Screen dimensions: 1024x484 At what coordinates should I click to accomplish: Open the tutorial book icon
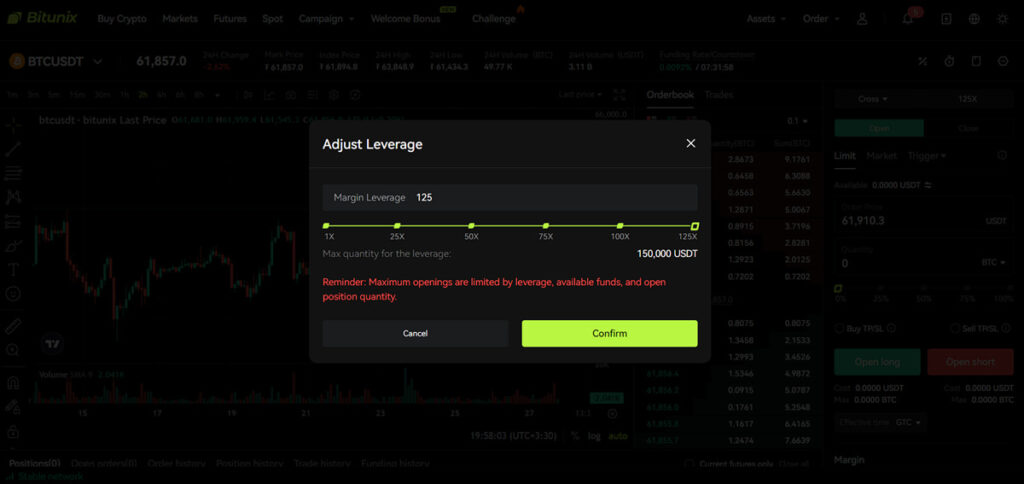pos(976,61)
